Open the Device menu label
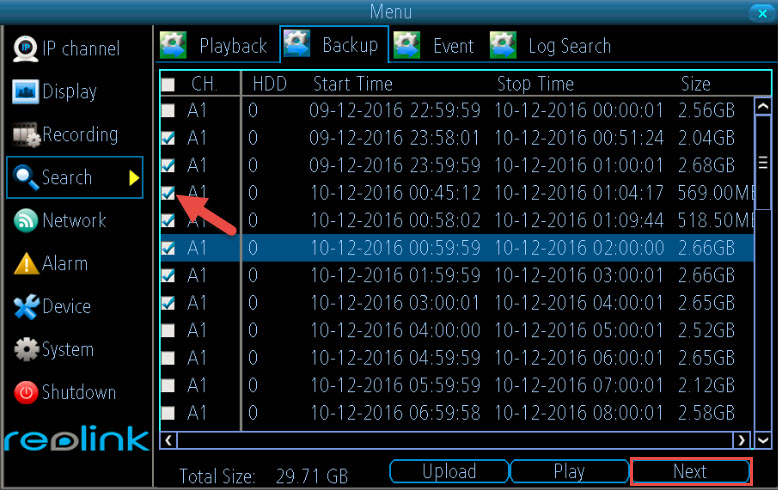This screenshot has width=778, height=490. [x=66, y=306]
